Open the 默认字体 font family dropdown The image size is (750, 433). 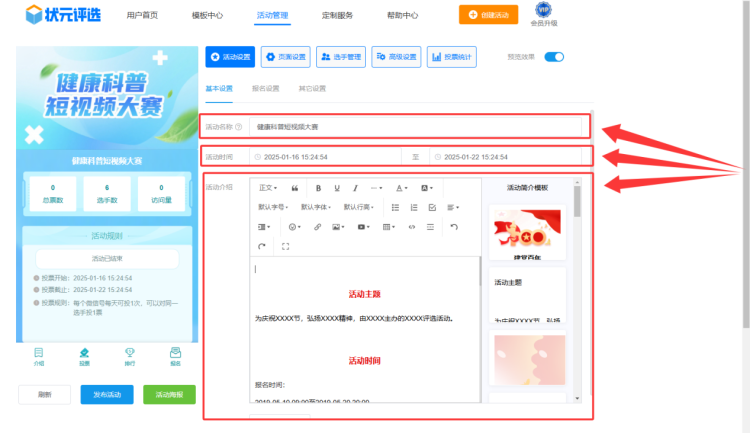(315, 207)
